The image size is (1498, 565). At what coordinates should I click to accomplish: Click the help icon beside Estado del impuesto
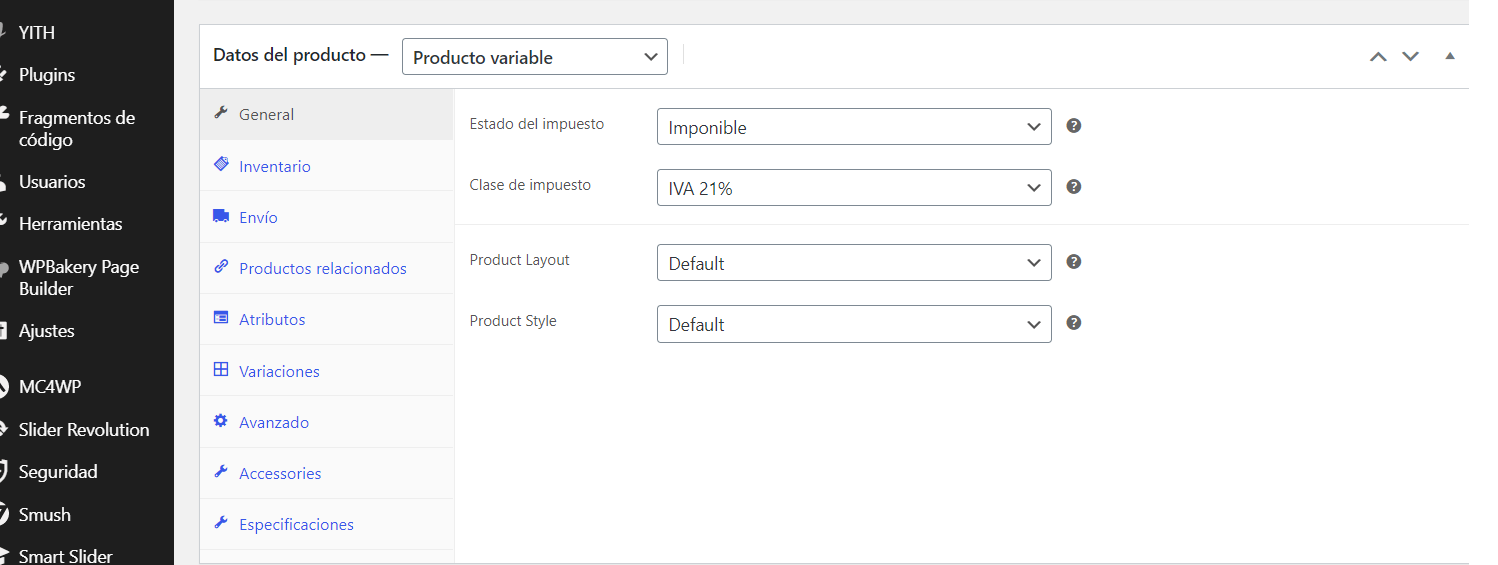point(1074,126)
